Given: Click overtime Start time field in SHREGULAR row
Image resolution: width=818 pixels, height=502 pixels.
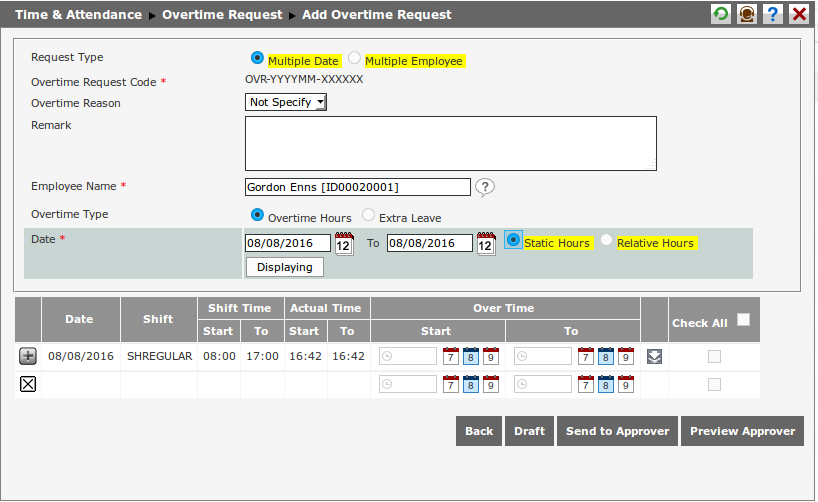Looking at the screenshot, I should pos(408,356).
